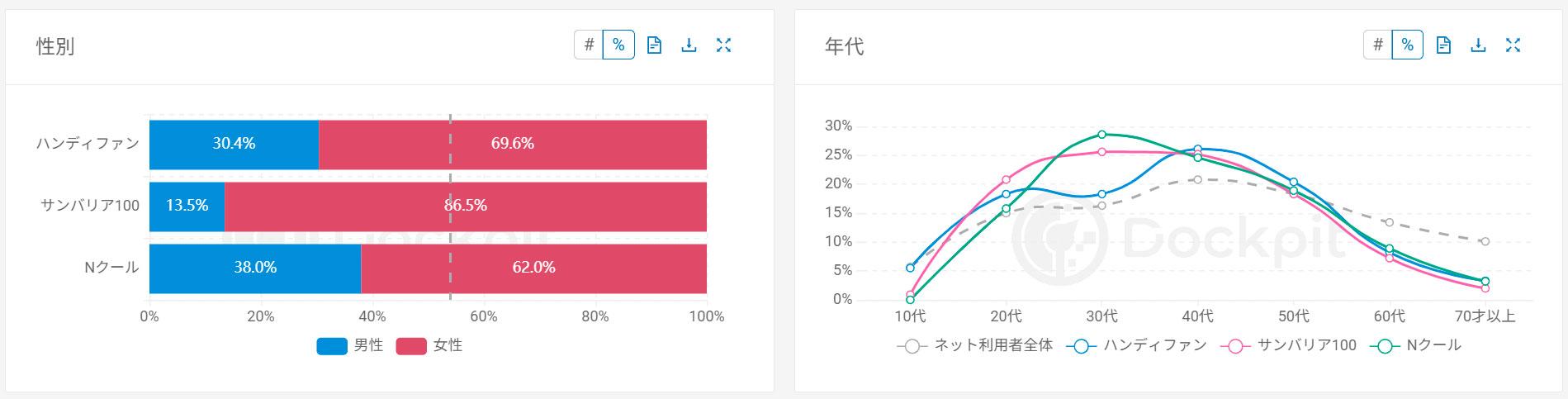The height and width of the screenshot is (399, 1568).
Task: Toggle ハンディファン line in legend
Action: click(x=1136, y=345)
